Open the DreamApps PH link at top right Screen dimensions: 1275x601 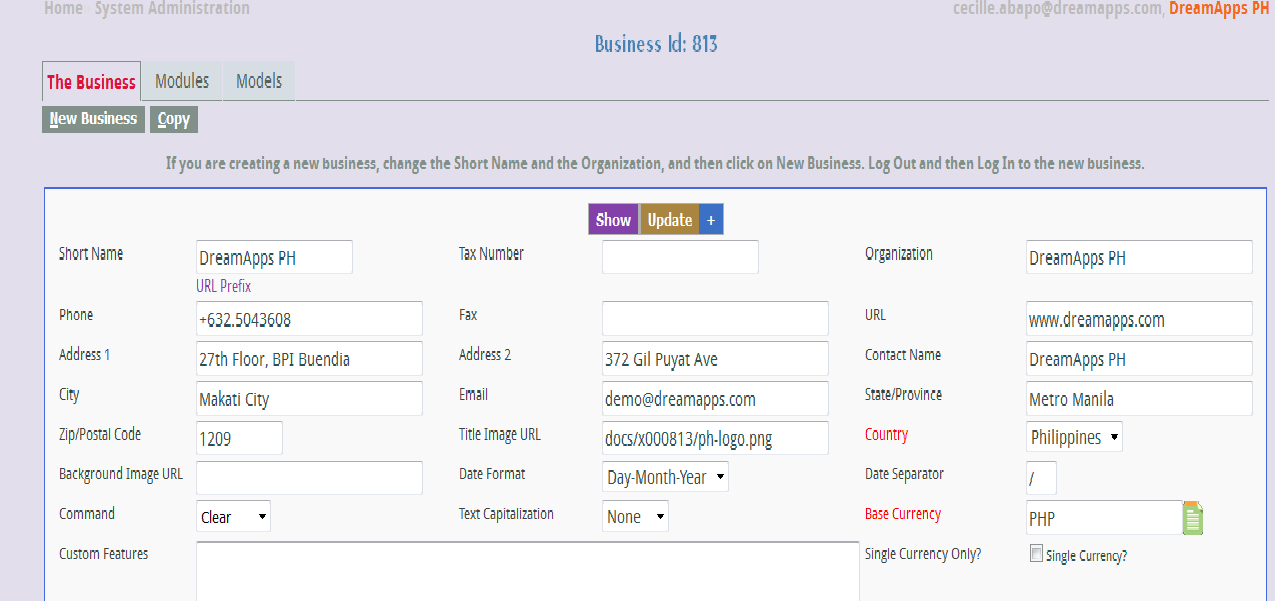coord(1219,8)
